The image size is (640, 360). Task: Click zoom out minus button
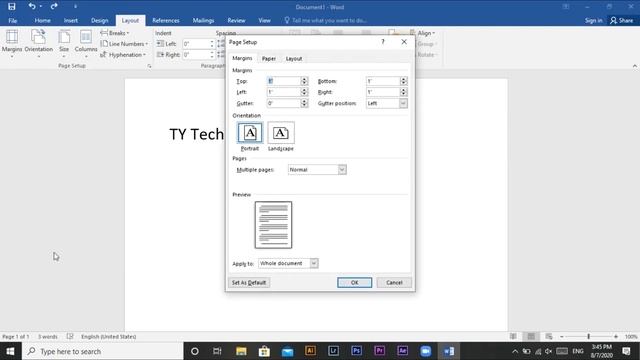click(562, 336)
